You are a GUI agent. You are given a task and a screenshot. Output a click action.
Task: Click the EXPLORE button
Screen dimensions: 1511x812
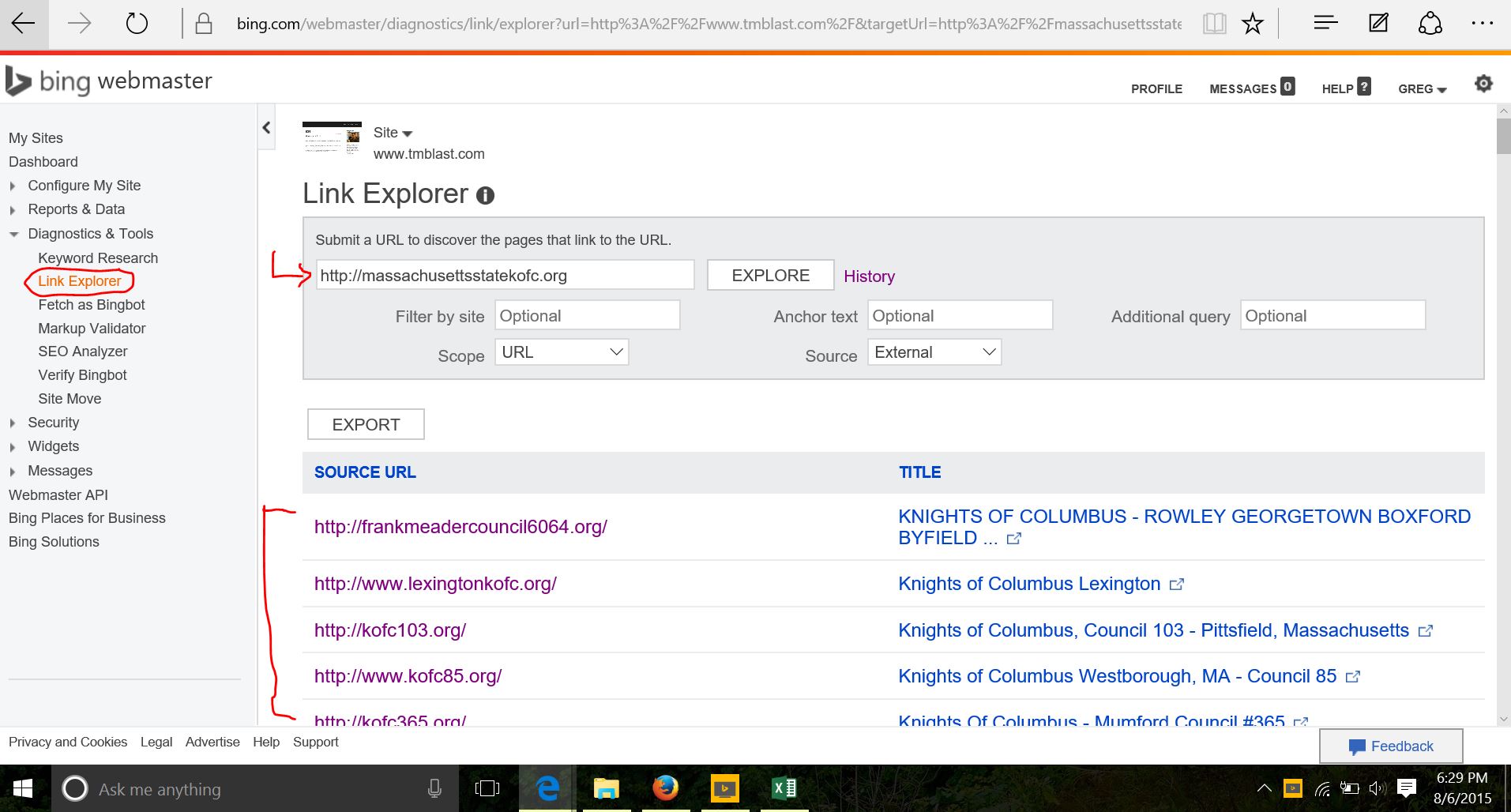point(770,275)
